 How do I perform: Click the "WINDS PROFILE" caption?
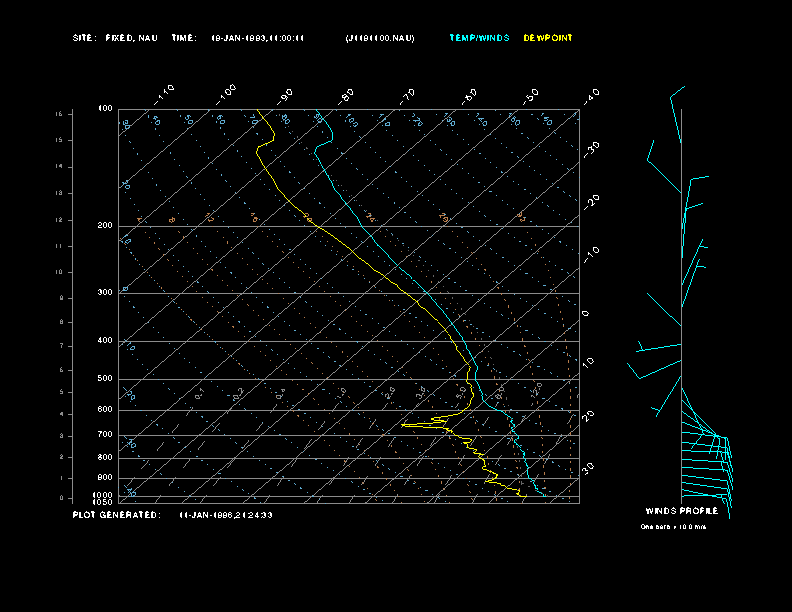click(681, 511)
